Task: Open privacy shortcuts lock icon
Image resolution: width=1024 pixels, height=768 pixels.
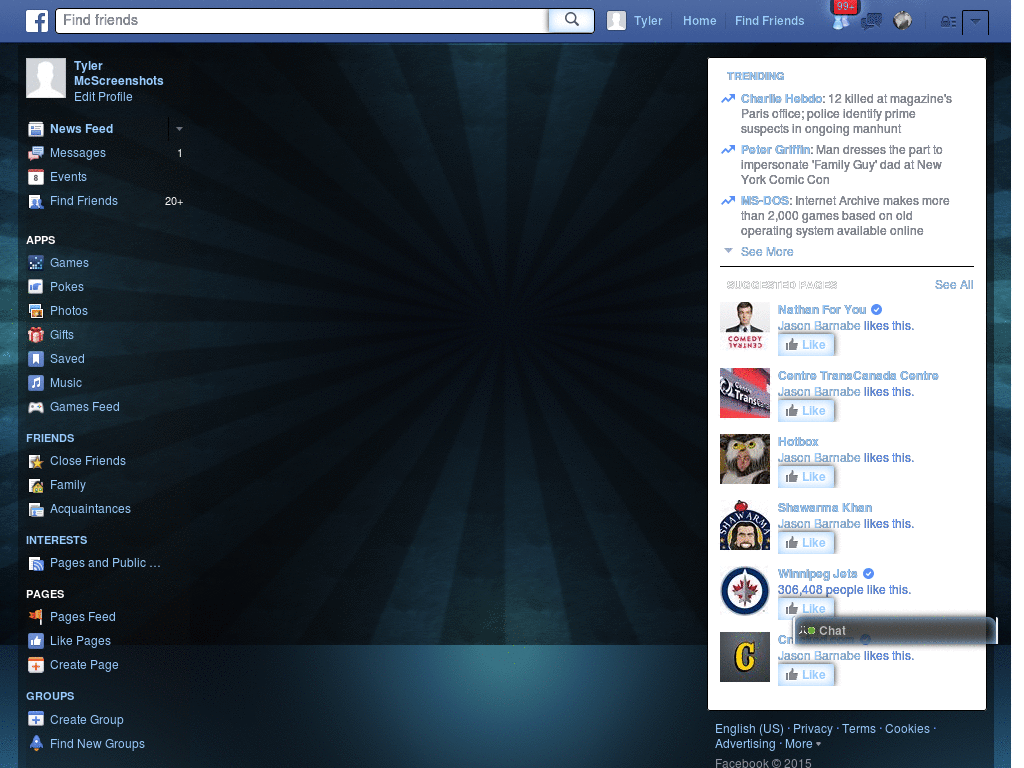Action: 948,22
